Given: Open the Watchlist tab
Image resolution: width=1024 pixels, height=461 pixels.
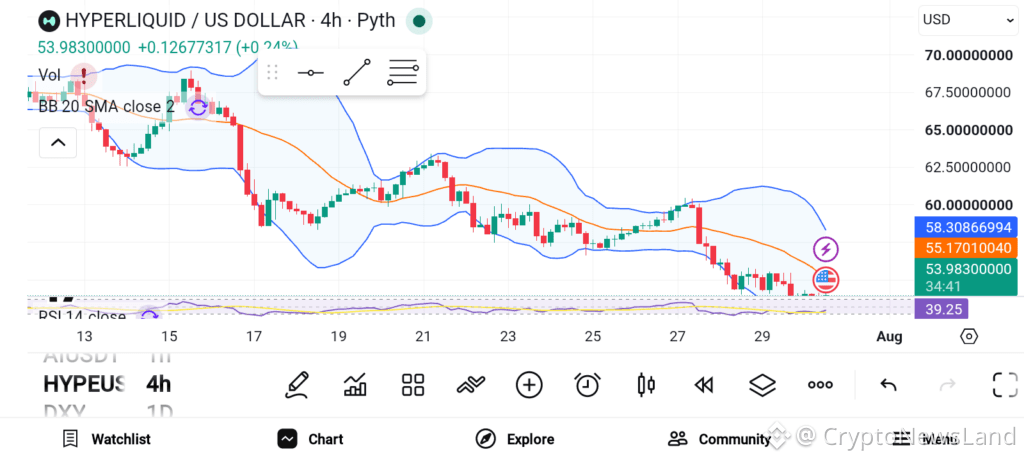Looking at the screenshot, I should (x=106, y=439).
